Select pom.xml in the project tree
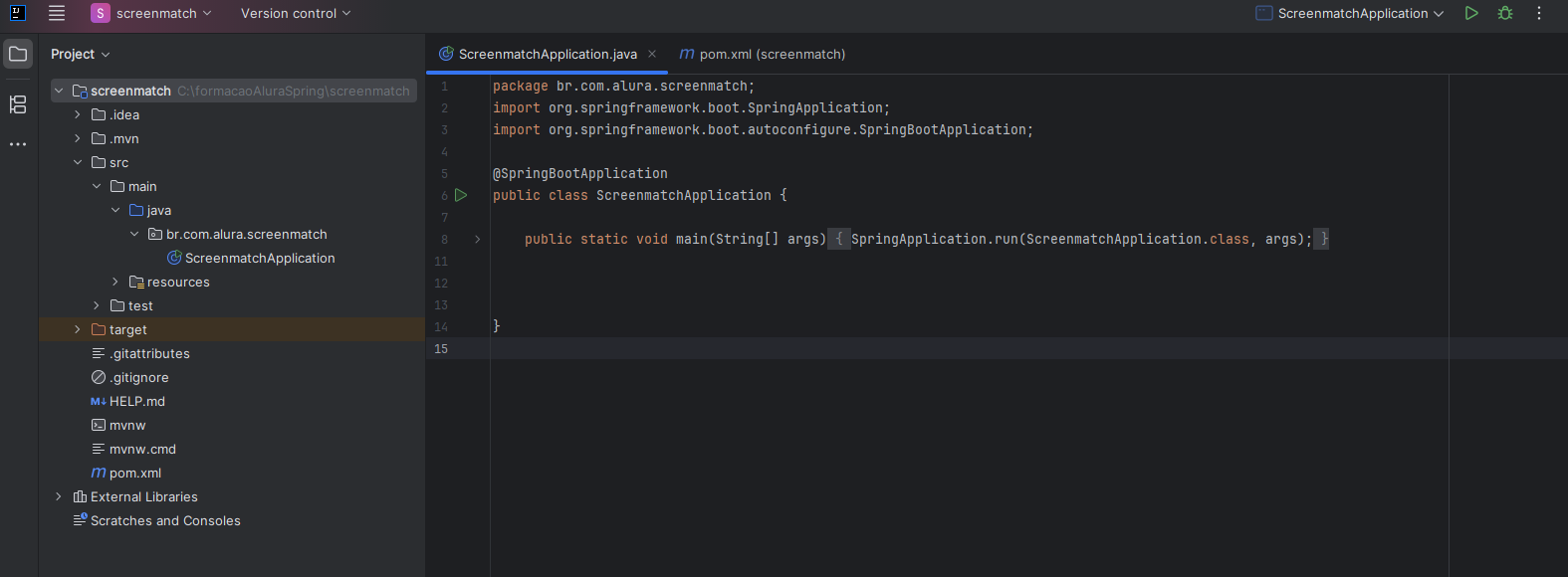Image resolution: width=1568 pixels, height=577 pixels. 134,473
